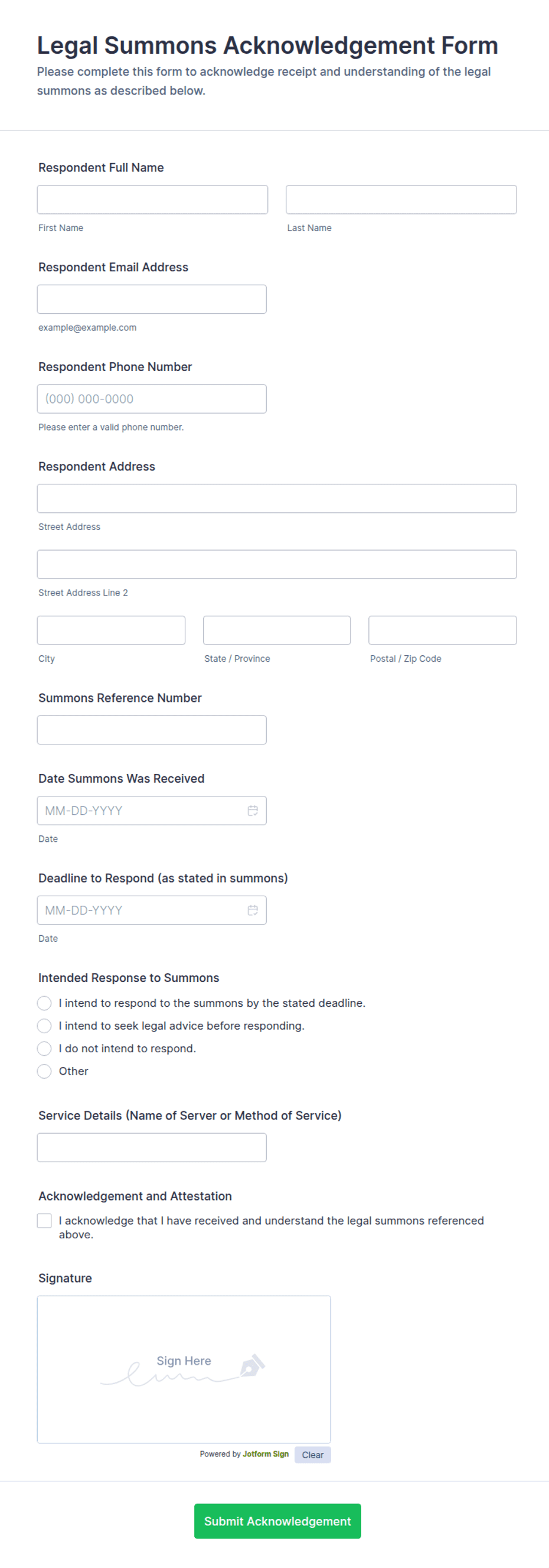Viewport: 549px width, 1568px height.
Task: Click the pen icon in signature pad
Action: (x=251, y=1365)
